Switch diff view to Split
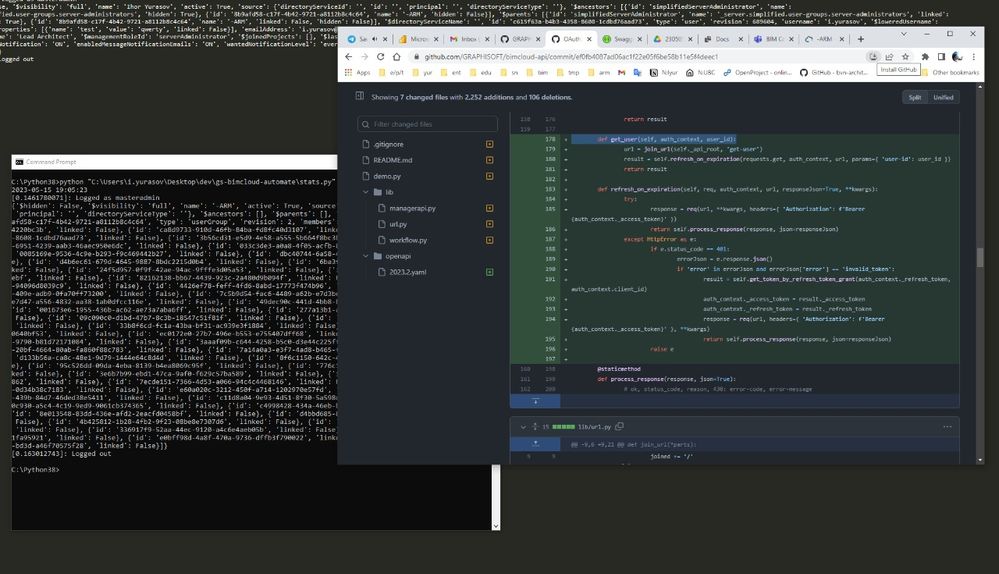The width and height of the screenshot is (999, 574). (913, 97)
